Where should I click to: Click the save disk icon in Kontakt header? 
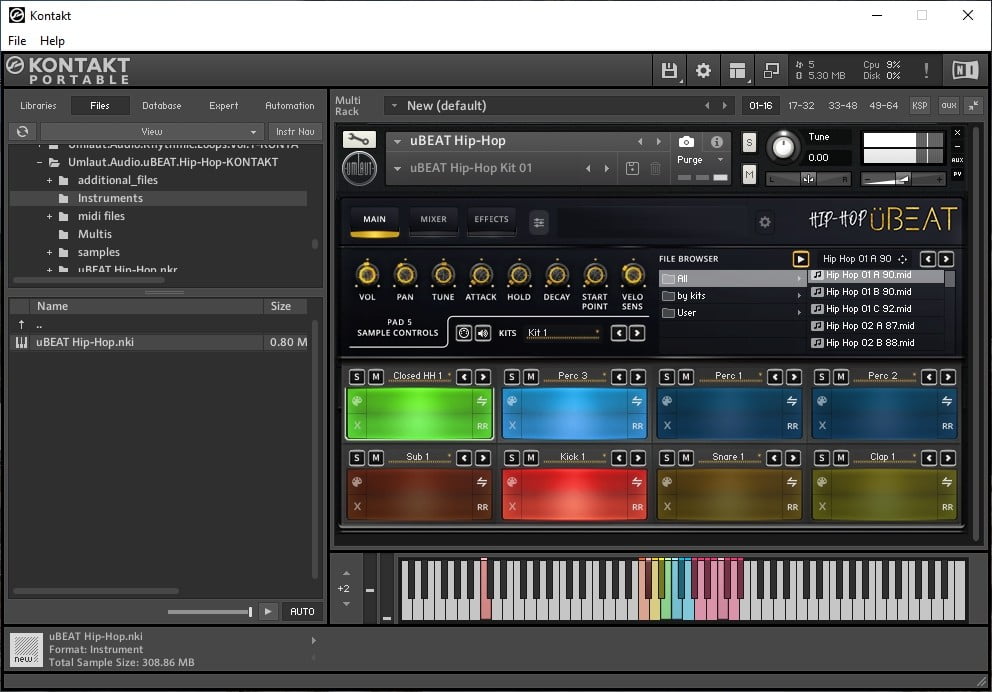pos(669,70)
